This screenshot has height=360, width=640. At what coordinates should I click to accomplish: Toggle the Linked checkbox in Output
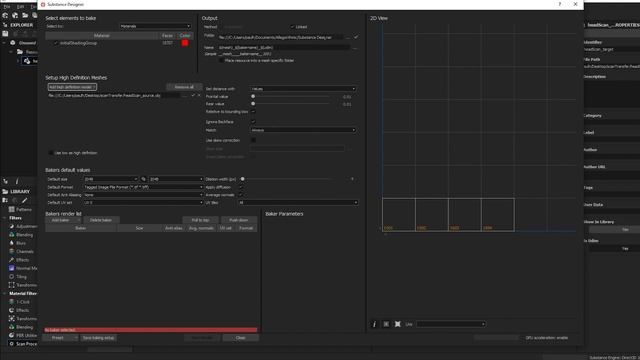click(292, 27)
